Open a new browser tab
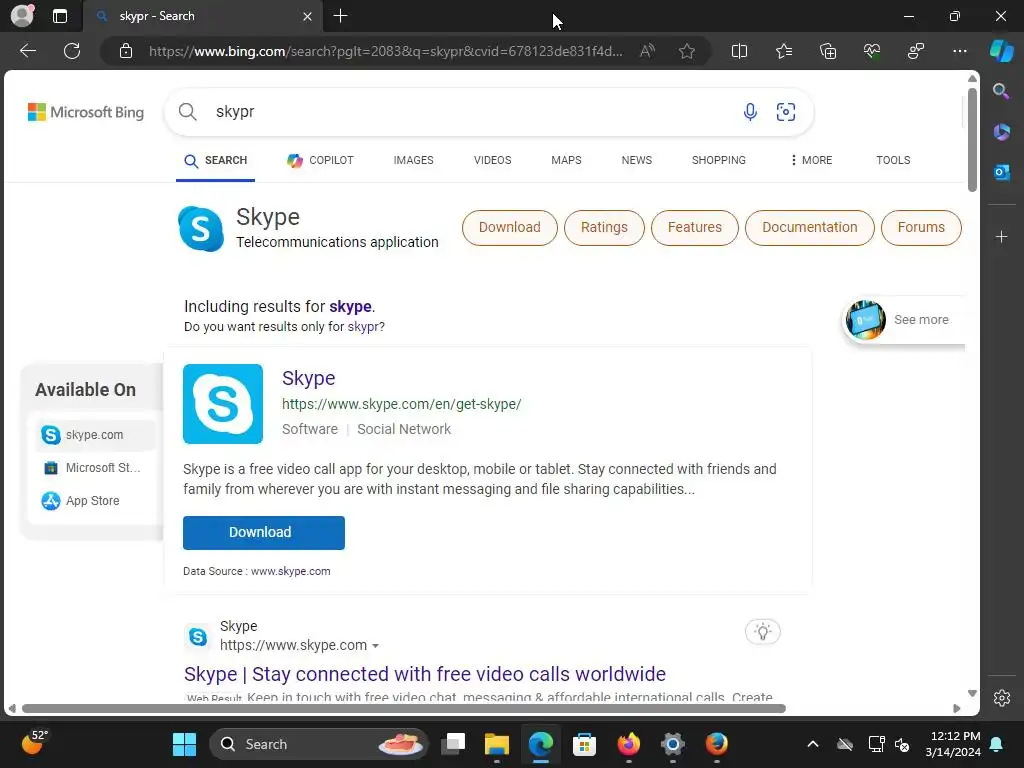The height and width of the screenshot is (768, 1024). (x=340, y=16)
